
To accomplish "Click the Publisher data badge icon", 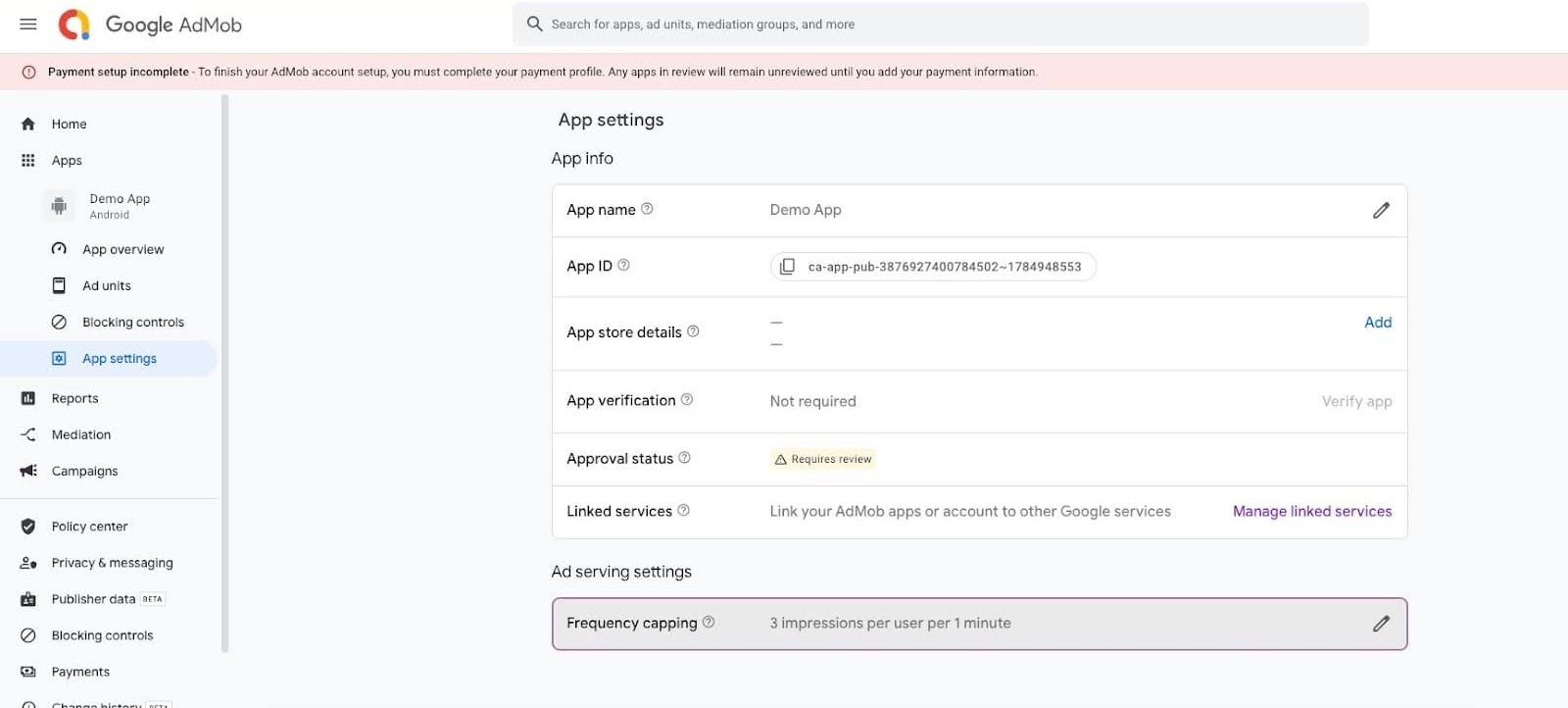I will point(28,599).
